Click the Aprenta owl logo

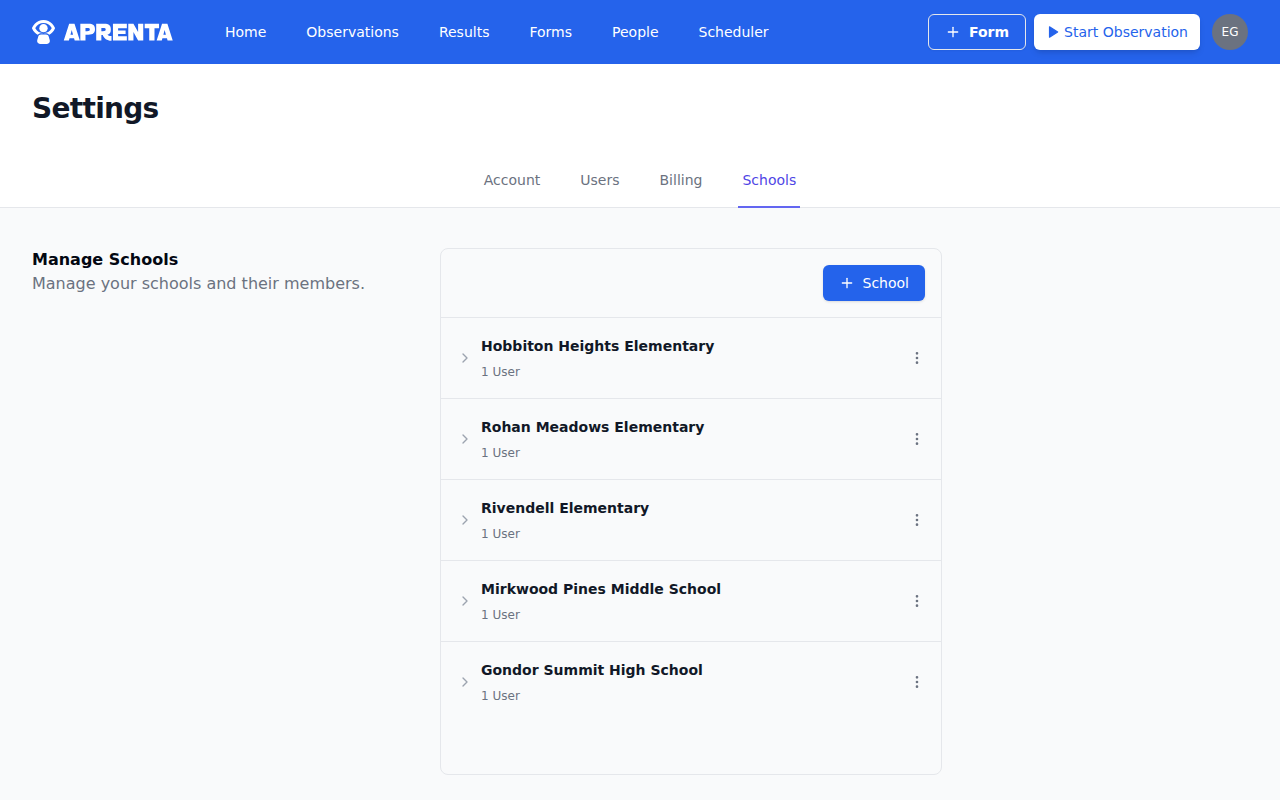(42, 31)
